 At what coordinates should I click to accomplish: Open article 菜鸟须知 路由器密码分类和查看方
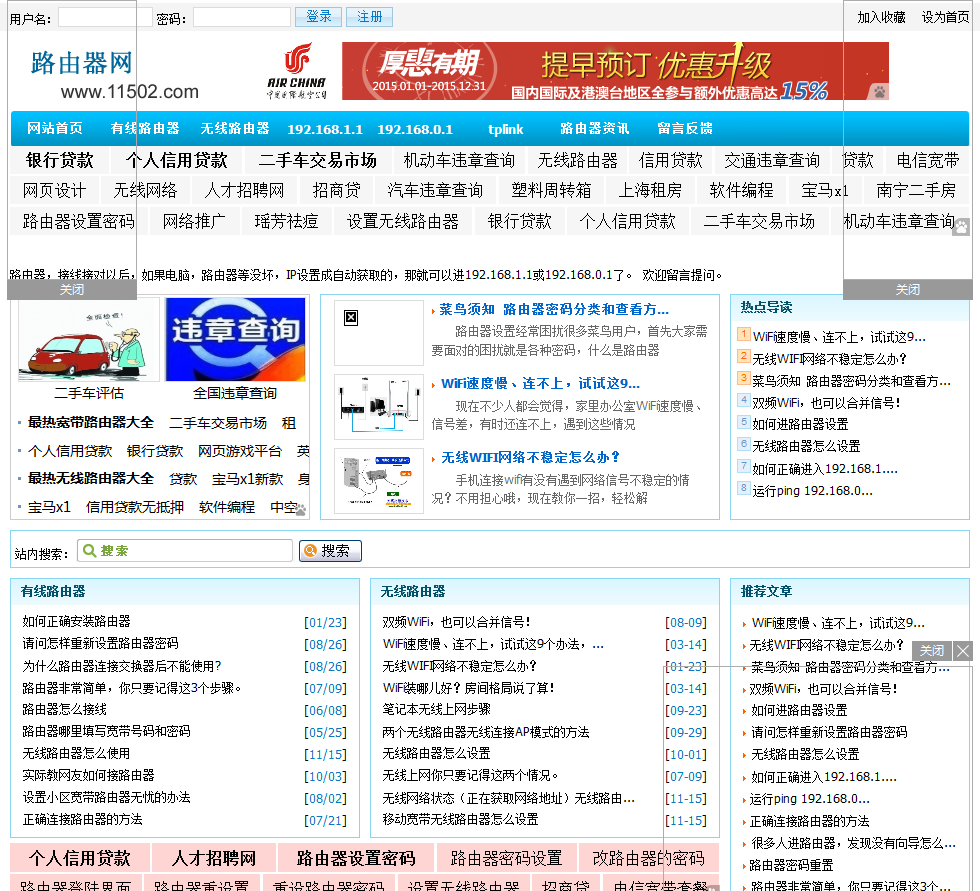[x=554, y=309]
